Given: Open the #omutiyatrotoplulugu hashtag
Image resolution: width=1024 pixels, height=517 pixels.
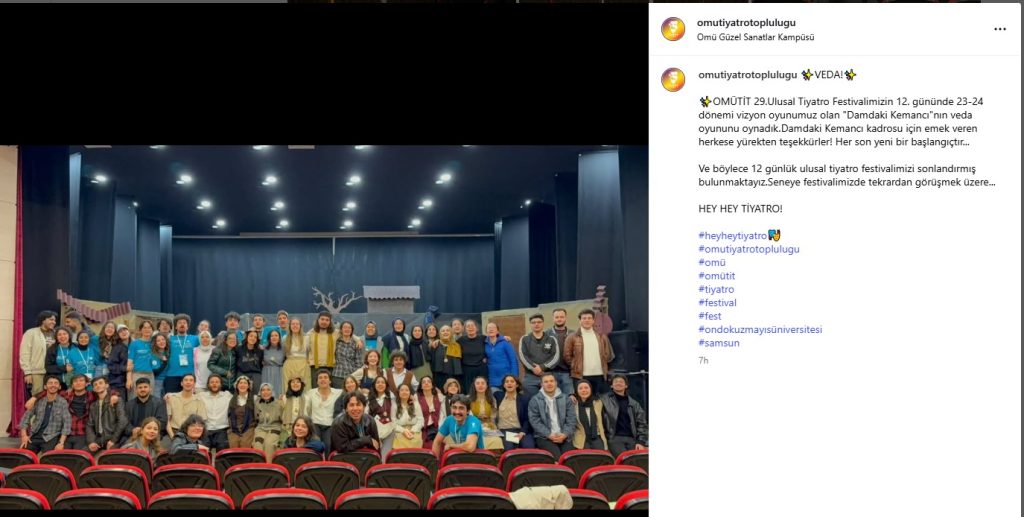Looking at the screenshot, I should pyautogui.click(x=748, y=249).
